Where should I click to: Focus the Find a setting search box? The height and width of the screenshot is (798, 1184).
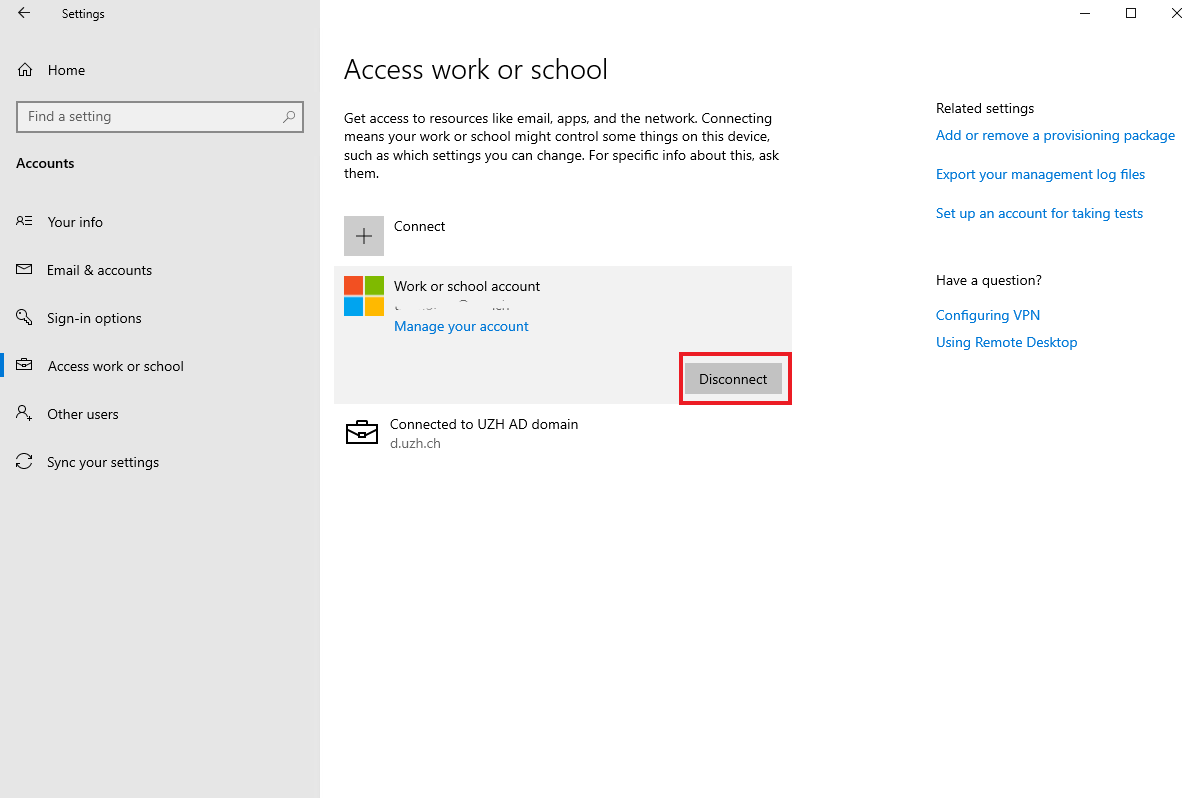click(150, 117)
